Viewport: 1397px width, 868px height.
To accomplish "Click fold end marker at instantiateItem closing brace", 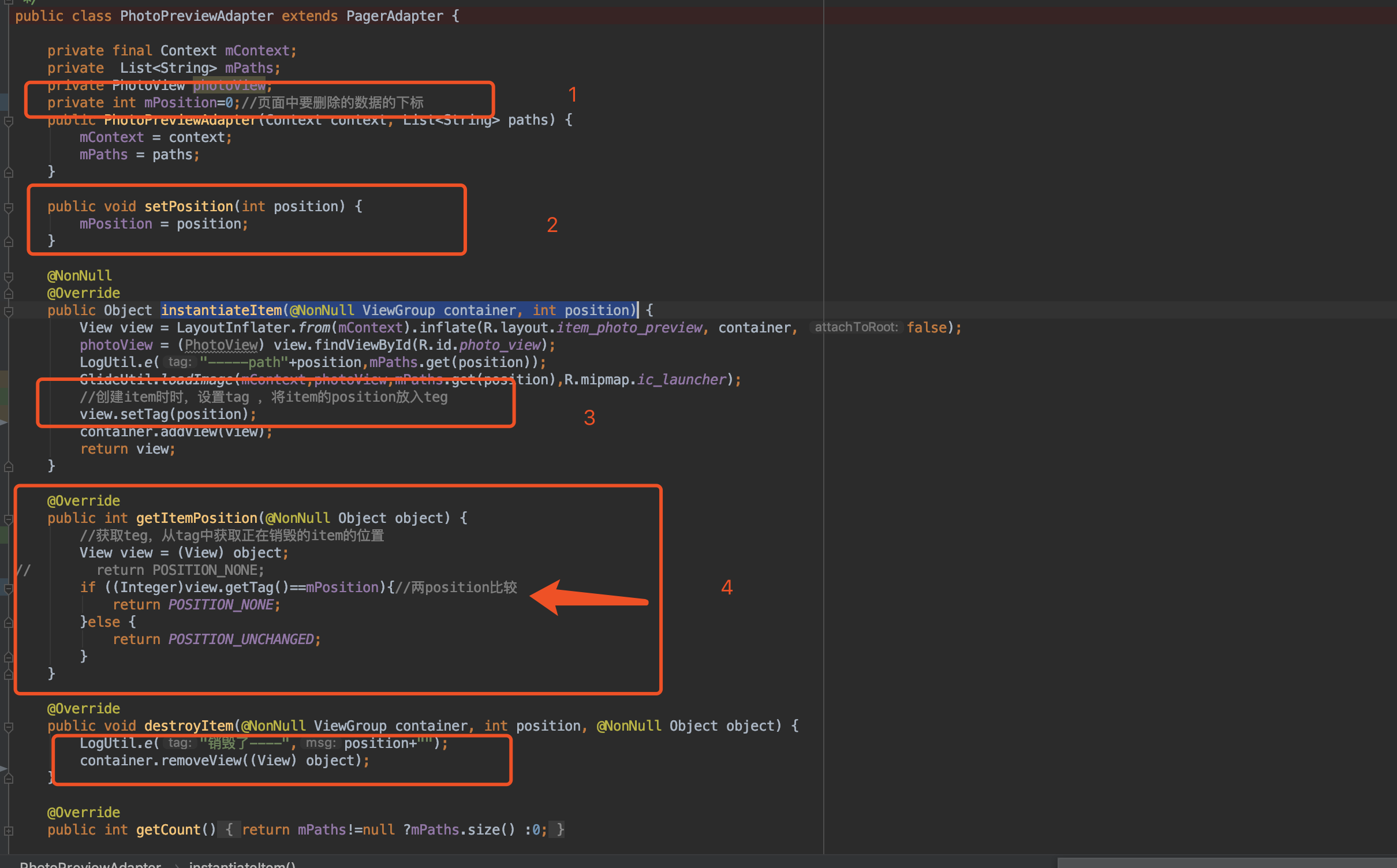I will click(9, 466).
